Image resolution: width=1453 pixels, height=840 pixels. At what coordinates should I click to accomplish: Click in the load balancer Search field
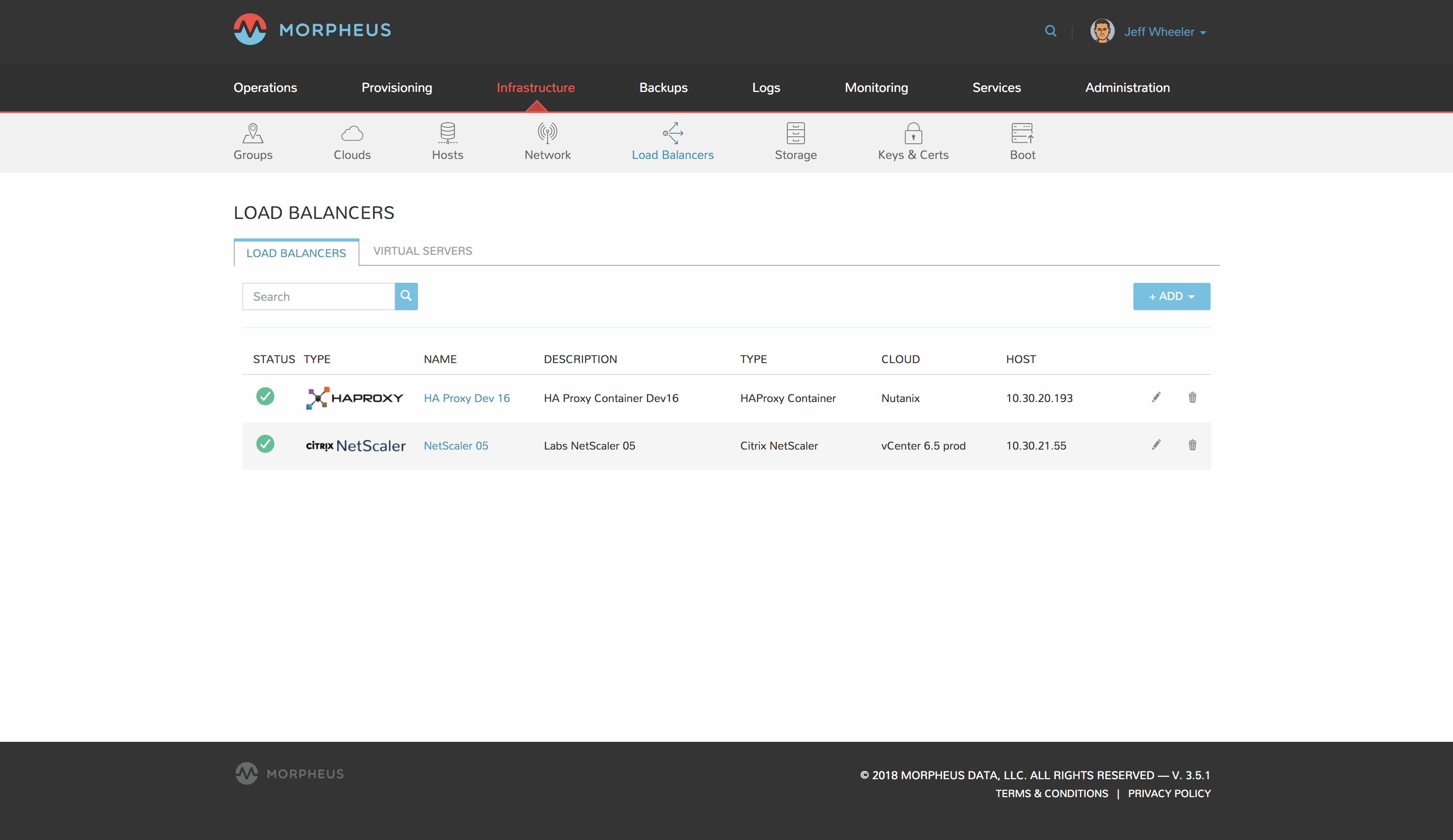[318, 296]
